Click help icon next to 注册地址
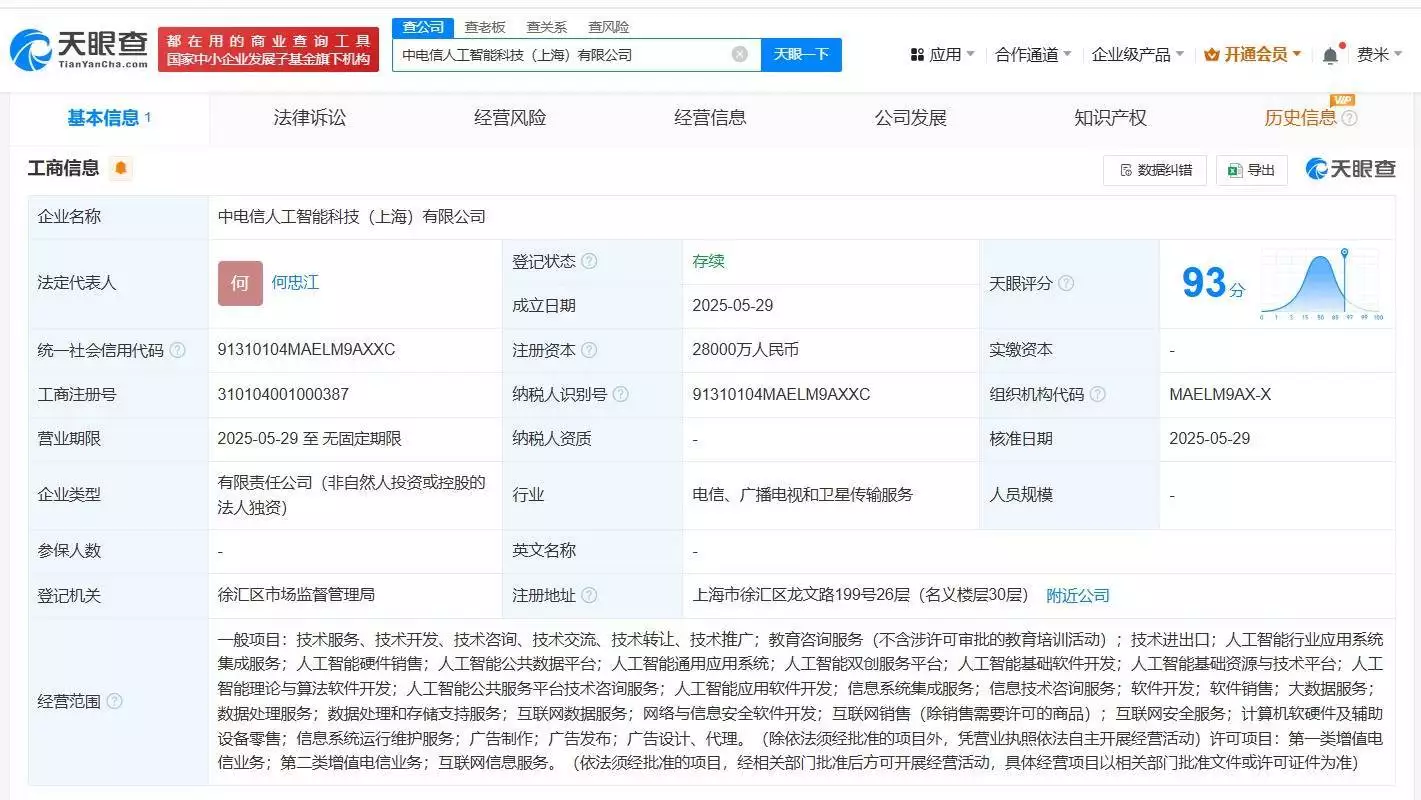The height and width of the screenshot is (800, 1421). pyautogui.click(x=589, y=595)
